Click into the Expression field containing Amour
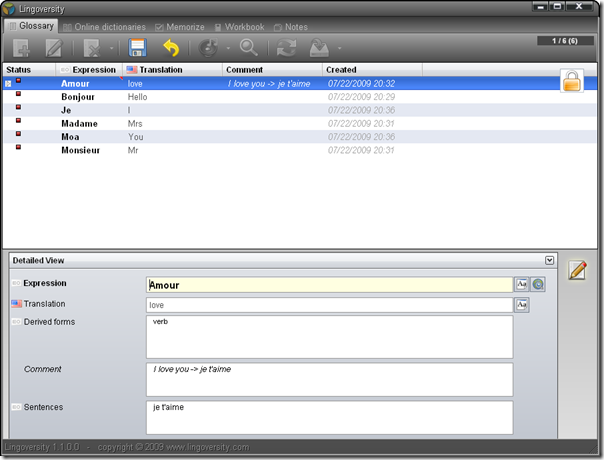The width and height of the screenshot is (604, 460). point(329,285)
